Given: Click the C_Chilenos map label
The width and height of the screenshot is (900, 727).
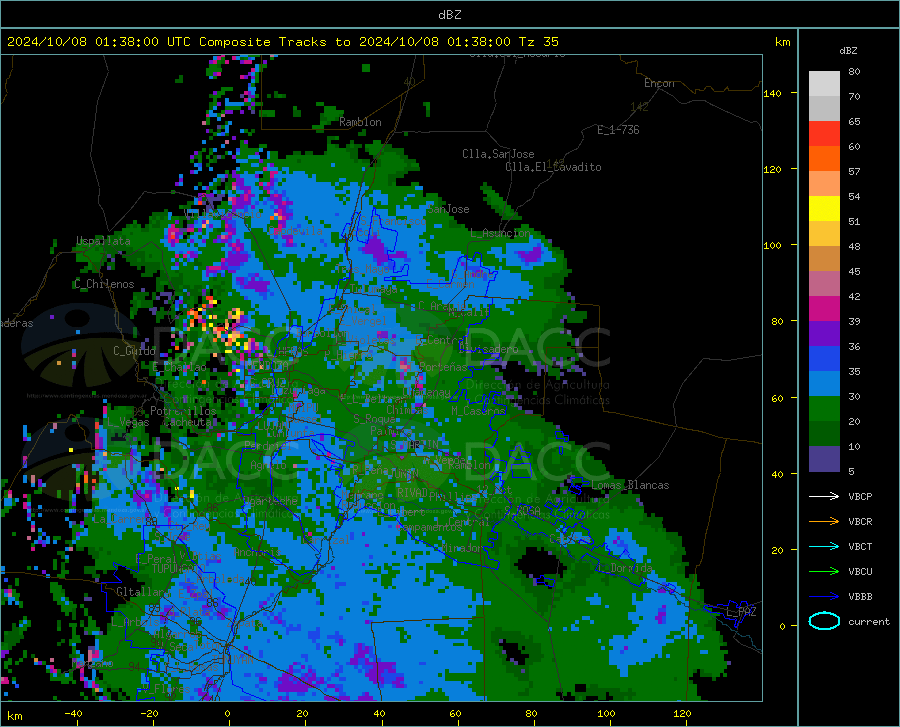Looking at the screenshot, I should click(104, 284).
